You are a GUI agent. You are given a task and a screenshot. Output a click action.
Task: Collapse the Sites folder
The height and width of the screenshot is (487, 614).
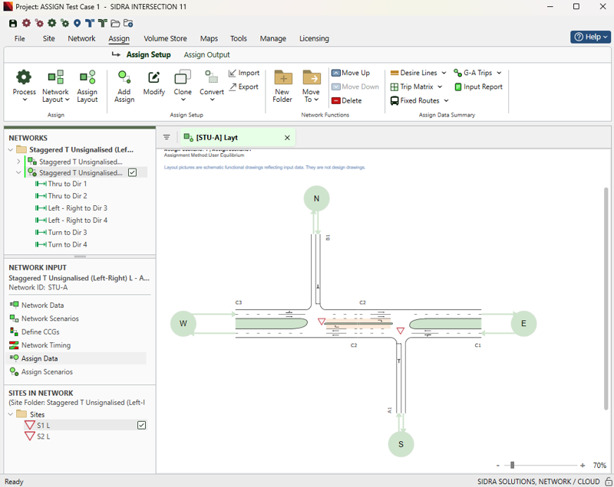coord(11,414)
